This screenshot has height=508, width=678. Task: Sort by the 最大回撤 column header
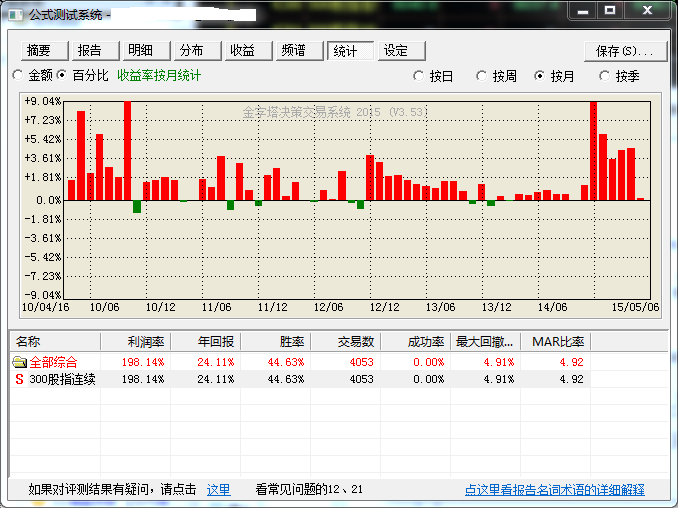tap(486, 342)
